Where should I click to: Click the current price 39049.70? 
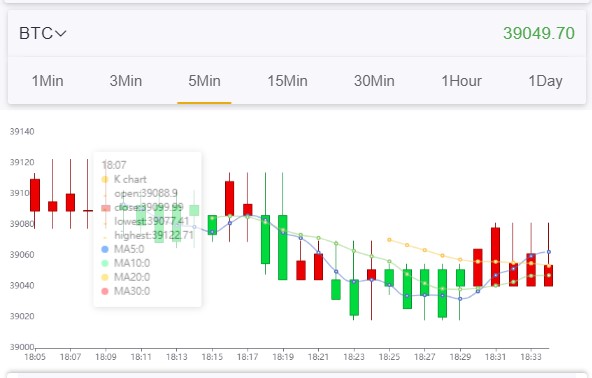click(539, 33)
